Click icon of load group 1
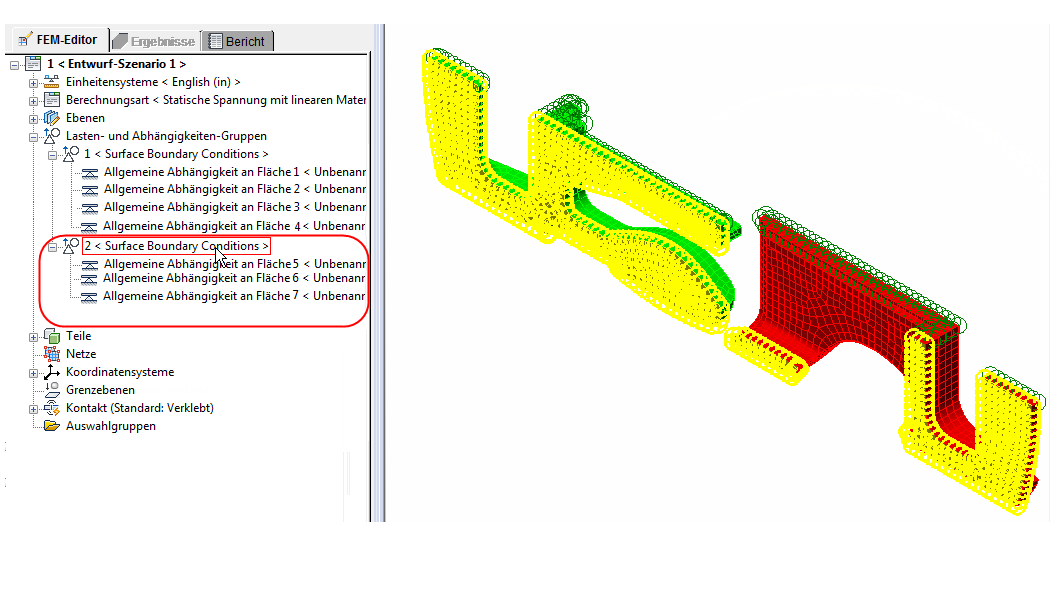Viewport: 1050px width, 602px height. [70, 154]
